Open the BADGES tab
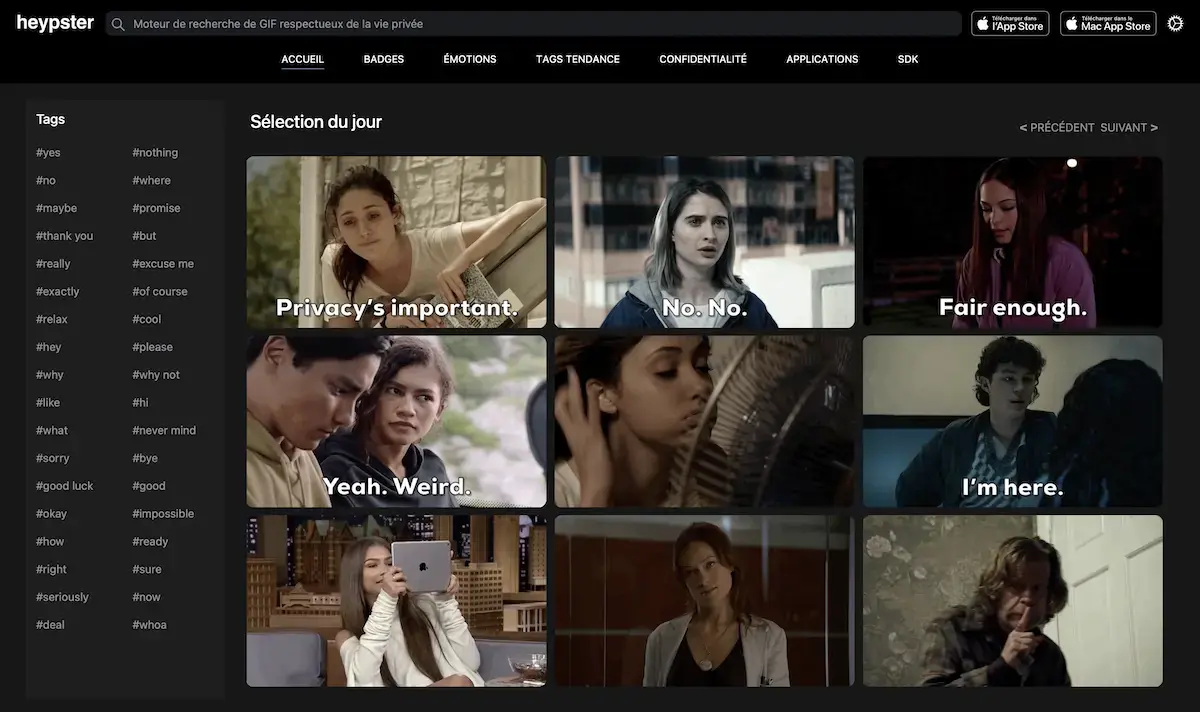Image resolution: width=1200 pixels, height=712 pixels. pos(384,59)
